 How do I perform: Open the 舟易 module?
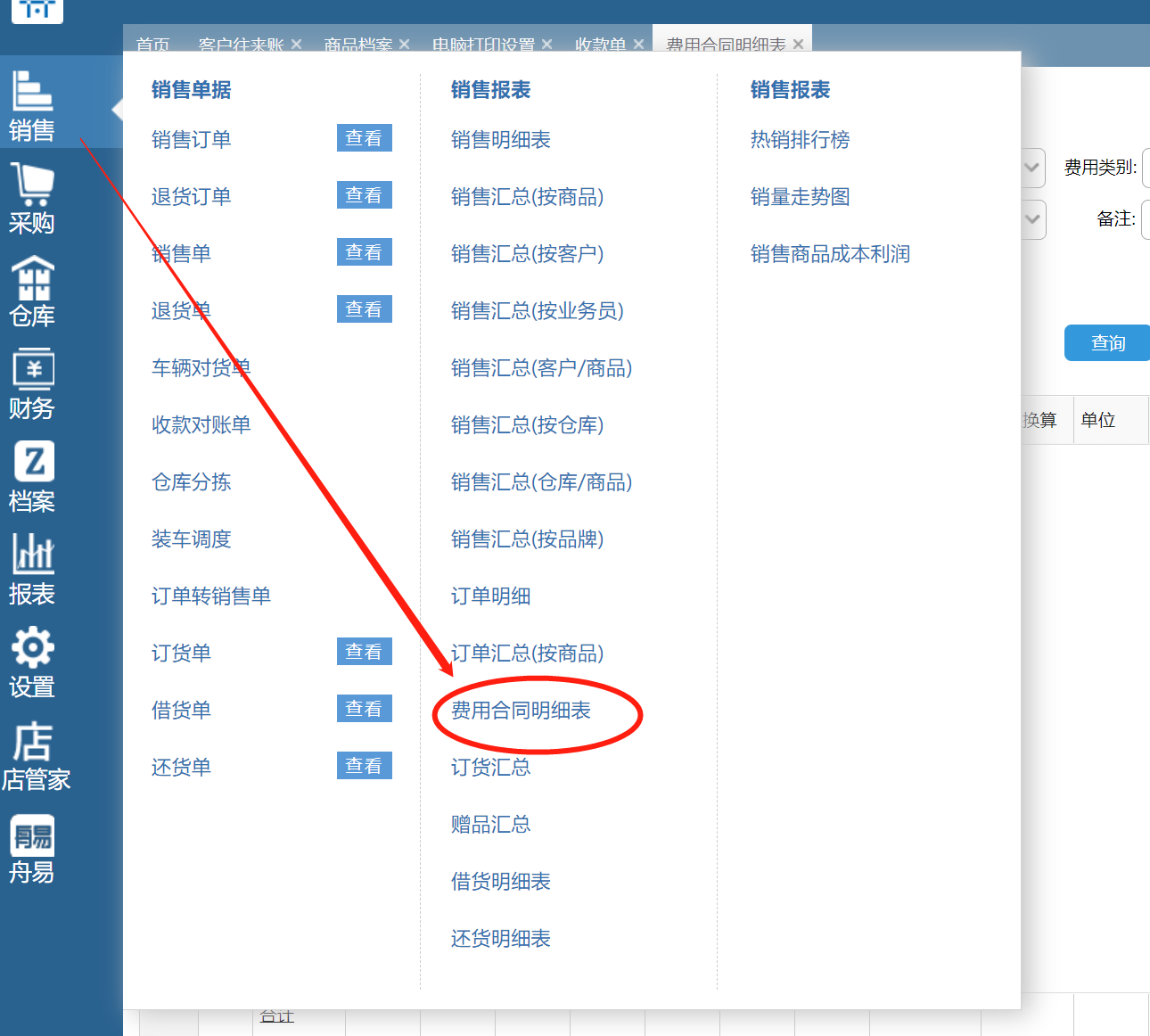[32, 848]
